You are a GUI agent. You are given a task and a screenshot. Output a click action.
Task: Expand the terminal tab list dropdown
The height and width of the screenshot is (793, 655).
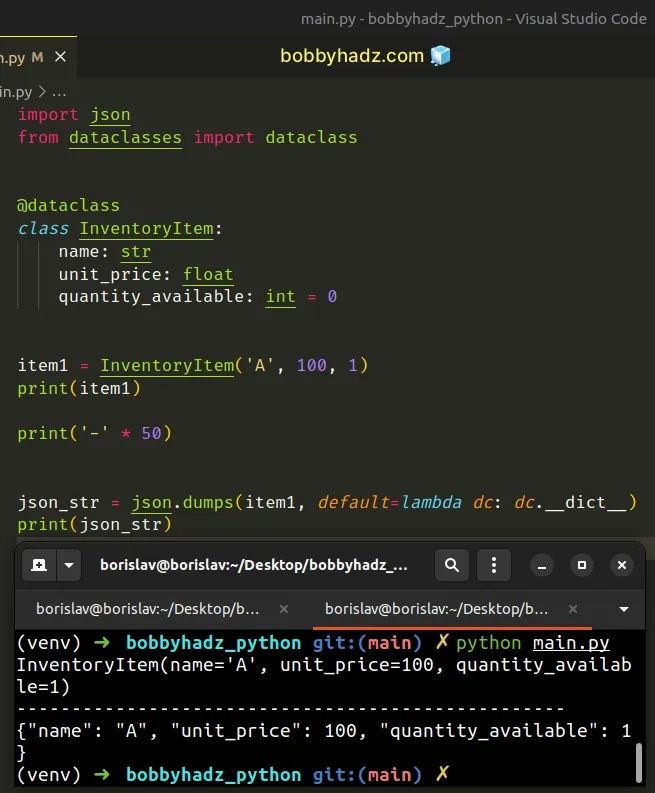point(624,609)
